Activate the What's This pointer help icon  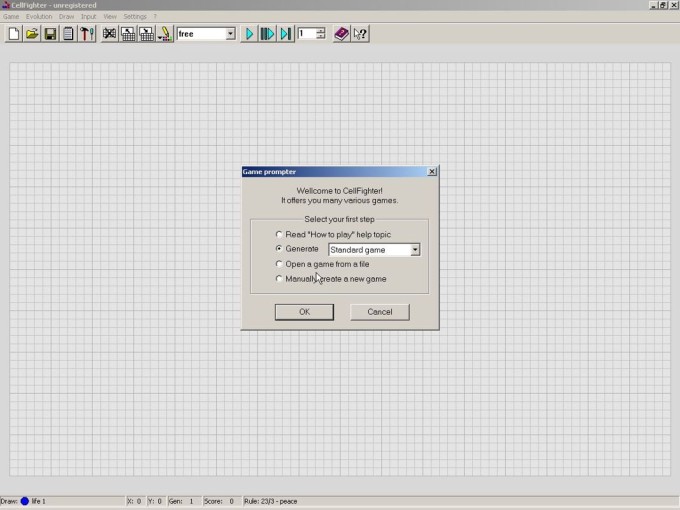click(x=360, y=34)
